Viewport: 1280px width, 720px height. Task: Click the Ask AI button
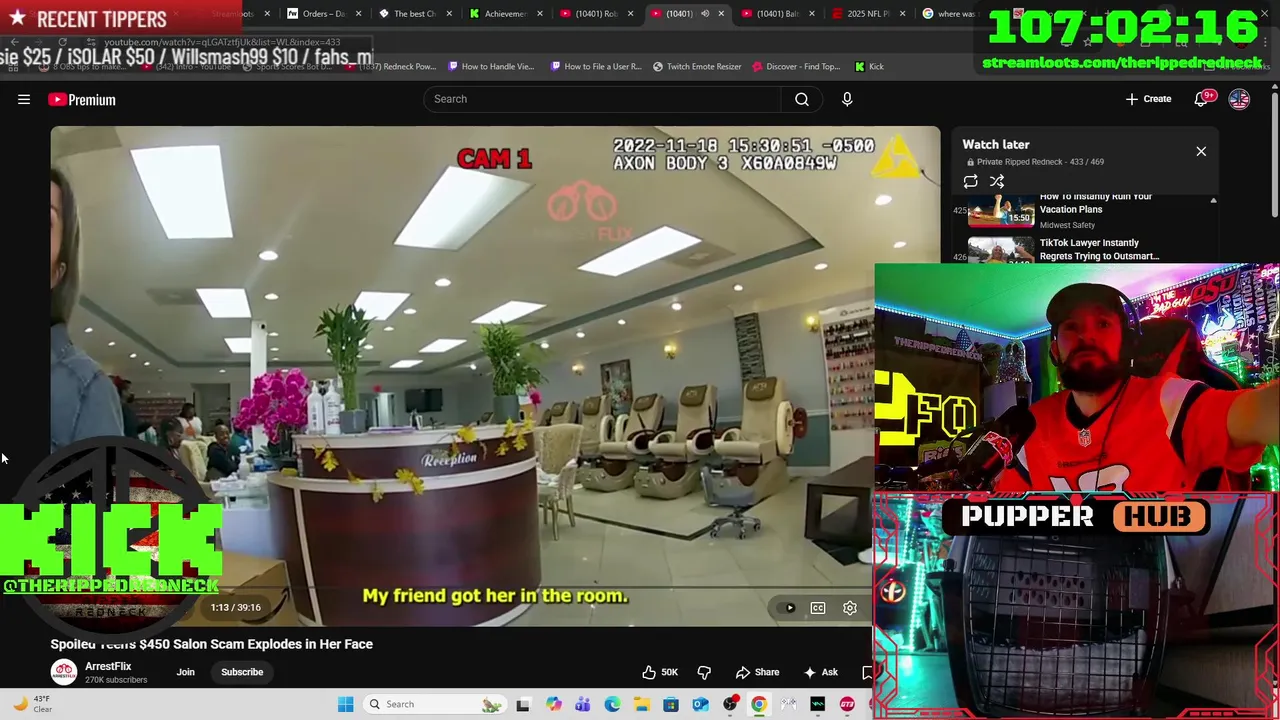(x=820, y=672)
